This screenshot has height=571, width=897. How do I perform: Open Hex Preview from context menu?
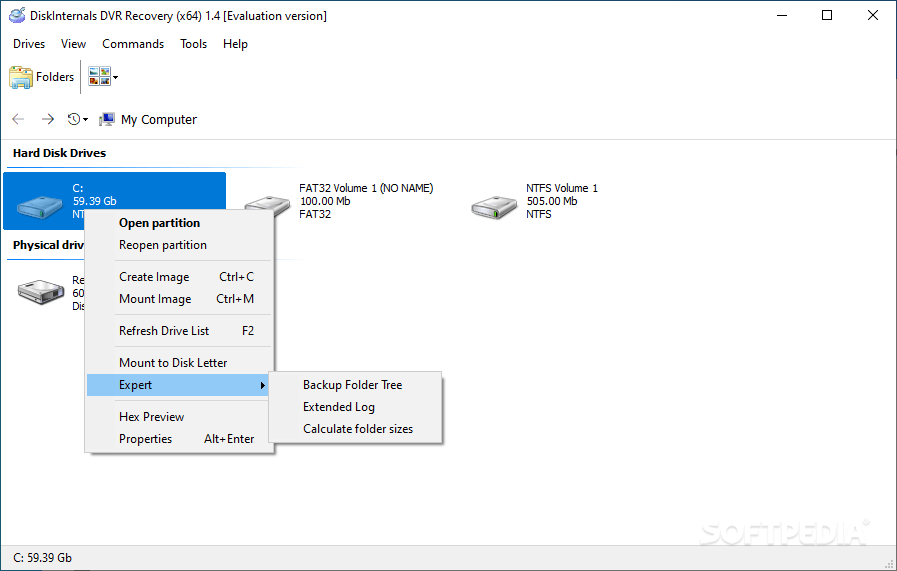tap(179, 417)
